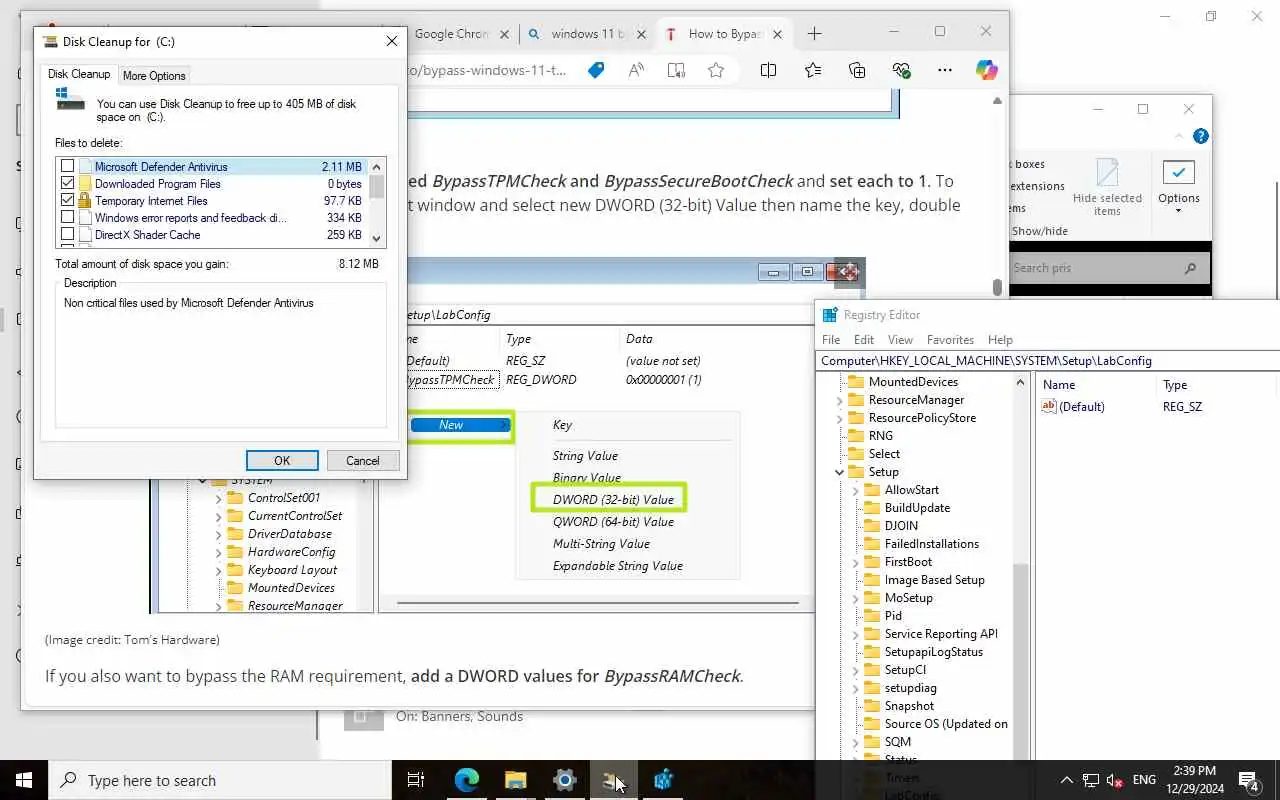Open the Windows Start menu
The height and width of the screenshot is (800, 1280).
(x=24, y=780)
